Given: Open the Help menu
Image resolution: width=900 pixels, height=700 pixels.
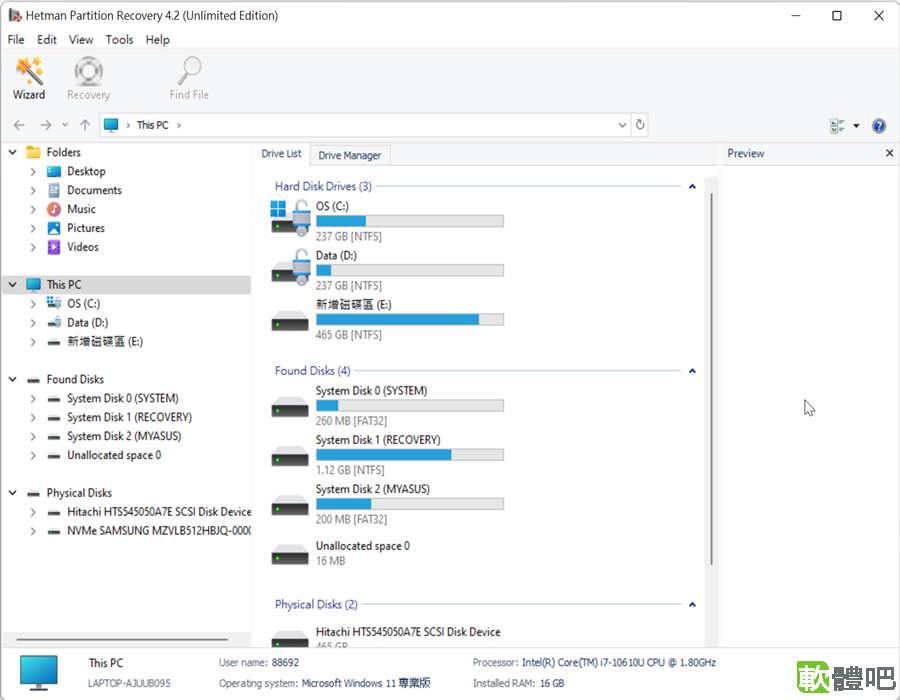Looking at the screenshot, I should click(157, 40).
